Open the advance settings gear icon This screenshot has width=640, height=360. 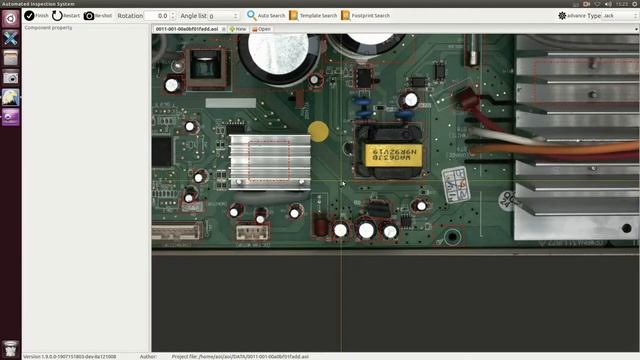tap(562, 16)
